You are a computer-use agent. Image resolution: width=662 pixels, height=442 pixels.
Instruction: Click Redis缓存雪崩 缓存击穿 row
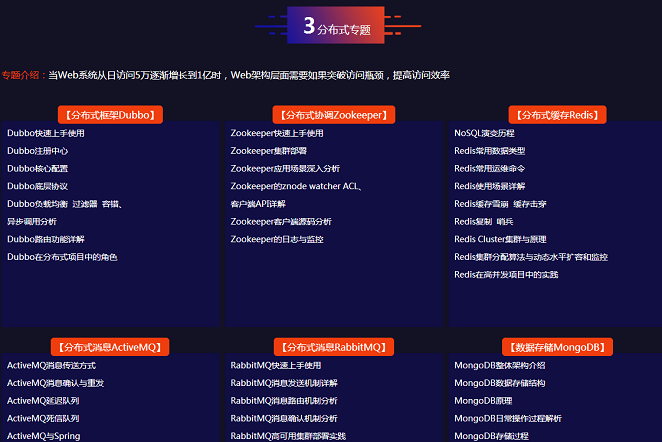(500, 204)
